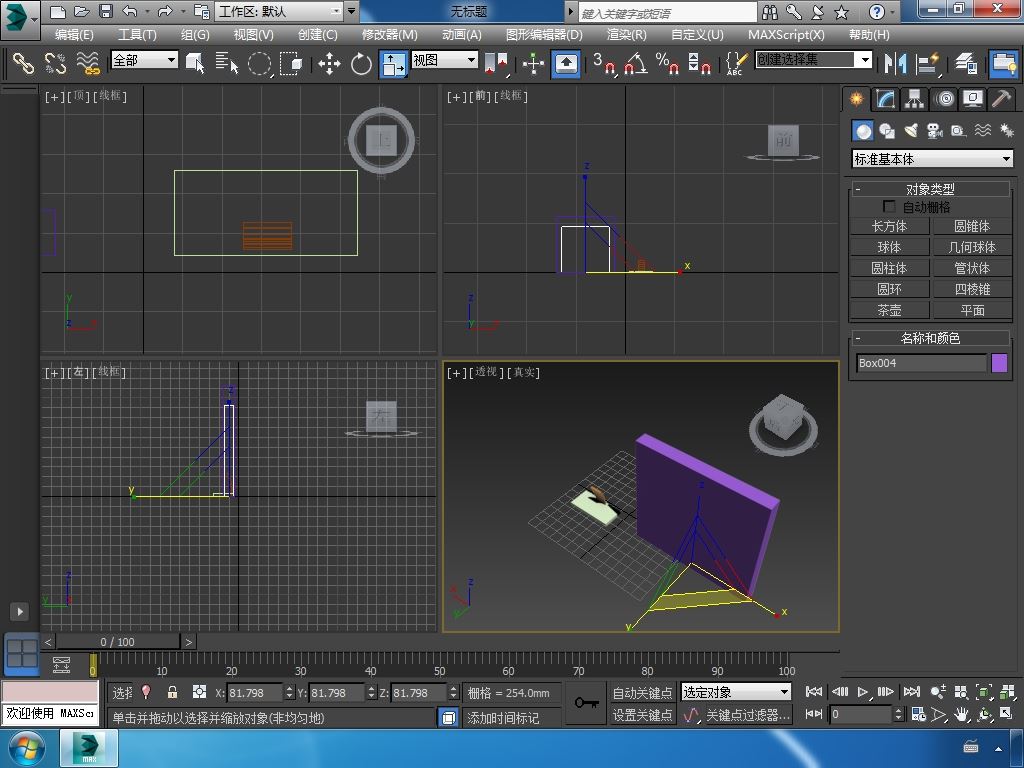Expand the quick access toolbar arrow
Image resolution: width=1024 pixels, height=768 pixels.
[352, 11]
